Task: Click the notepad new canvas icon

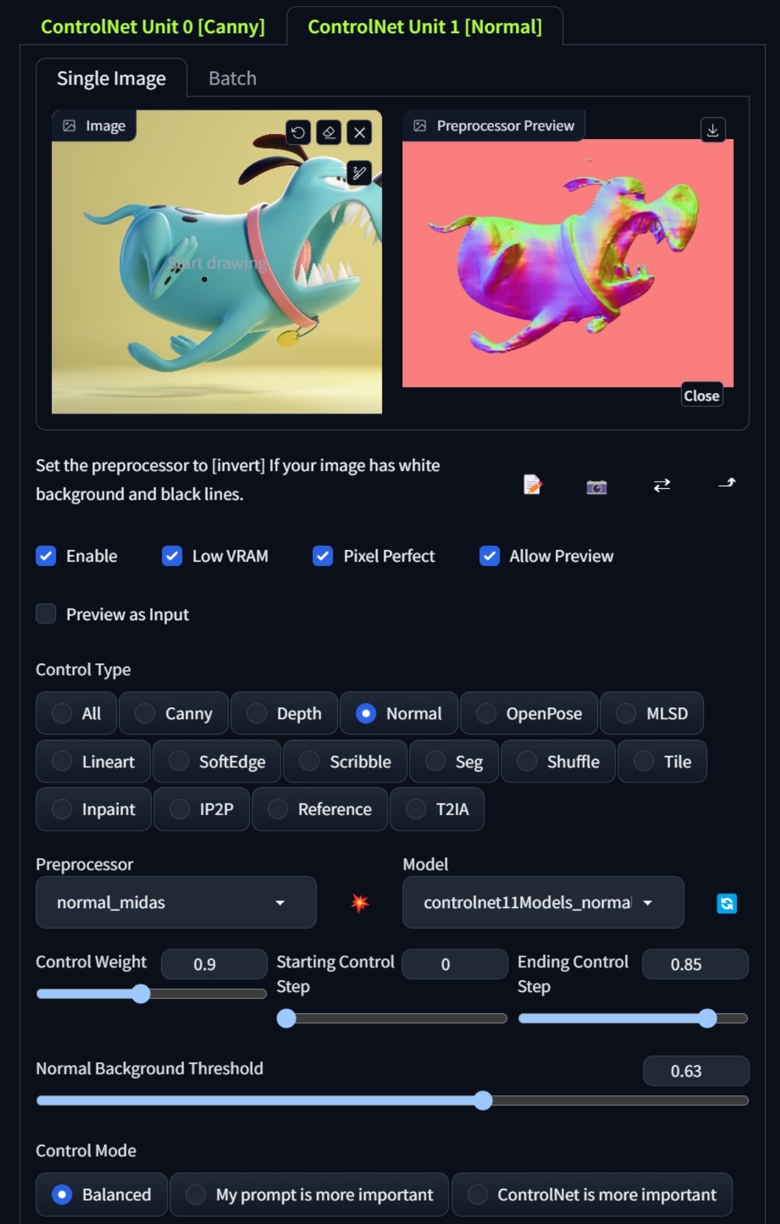Action: (x=532, y=485)
